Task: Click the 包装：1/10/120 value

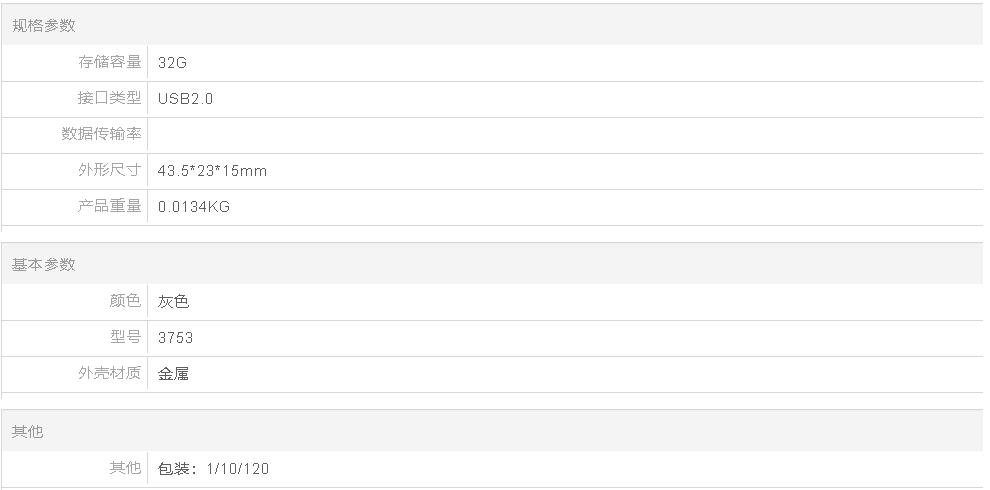Action: 213,469
